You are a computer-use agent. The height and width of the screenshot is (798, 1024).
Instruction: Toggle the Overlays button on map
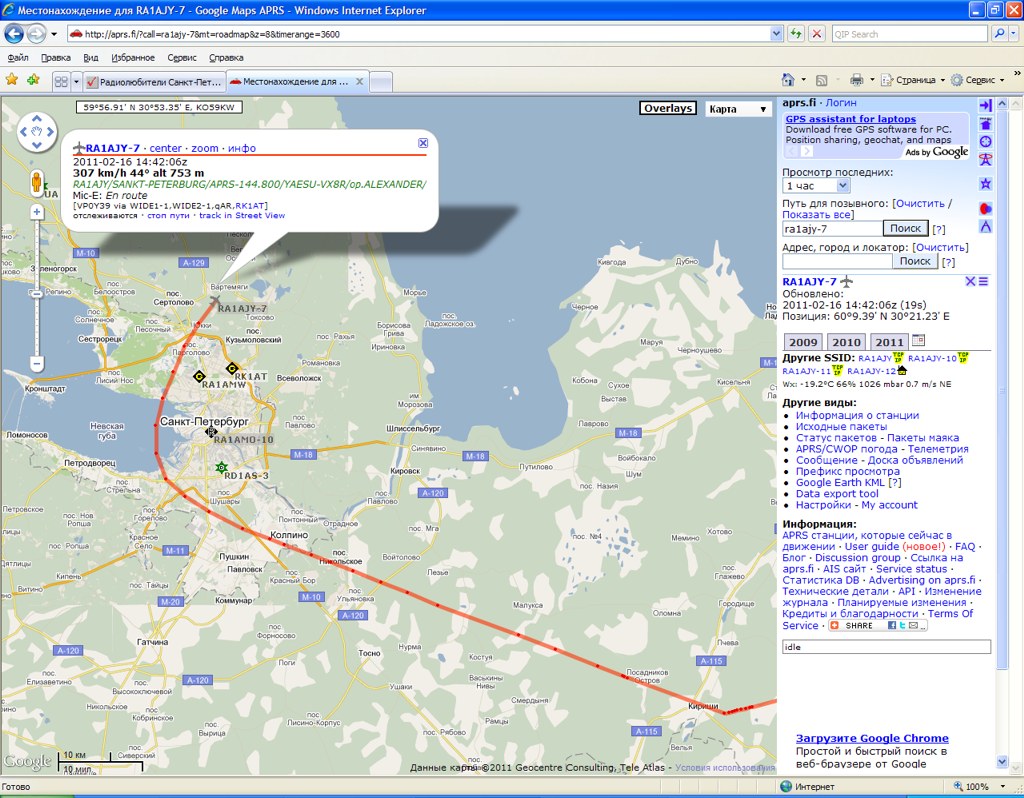coord(668,109)
